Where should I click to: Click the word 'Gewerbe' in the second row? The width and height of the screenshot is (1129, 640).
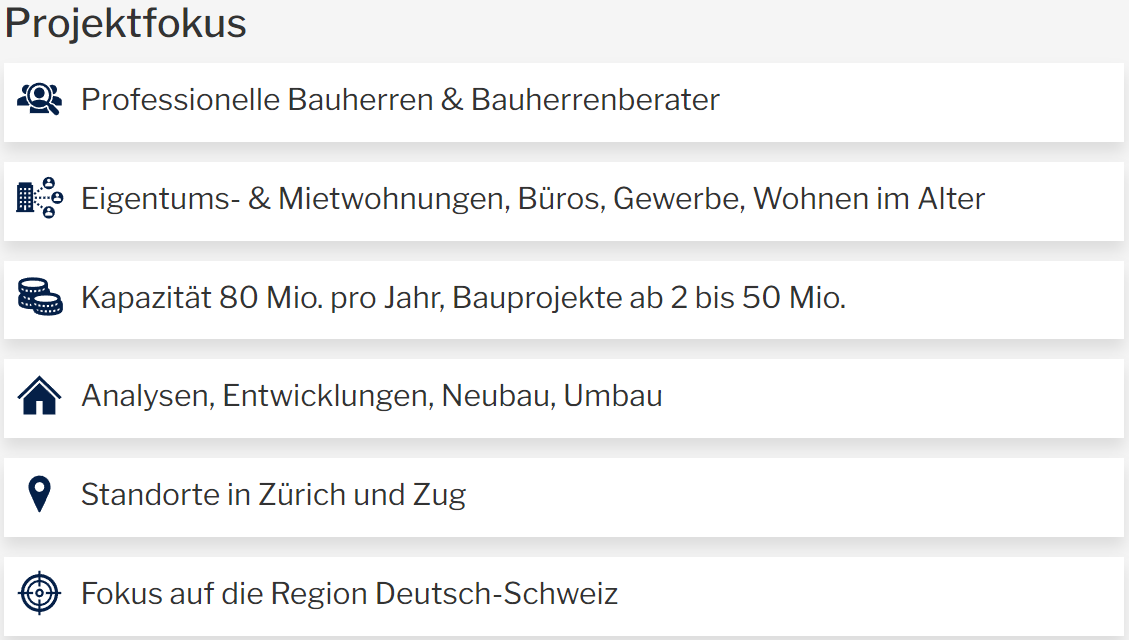point(675,199)
